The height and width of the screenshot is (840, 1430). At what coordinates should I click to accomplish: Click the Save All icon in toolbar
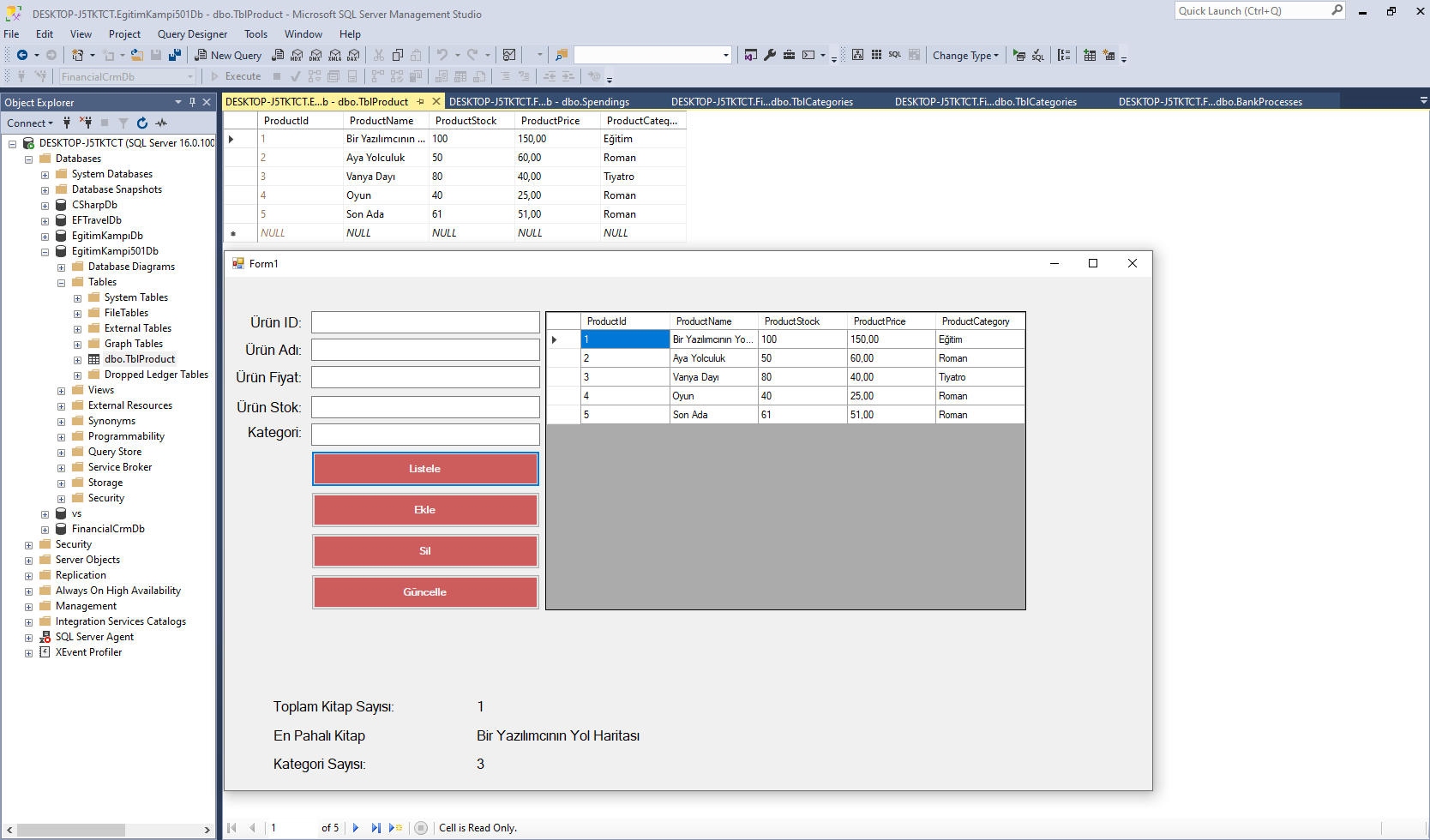point(175,55)
